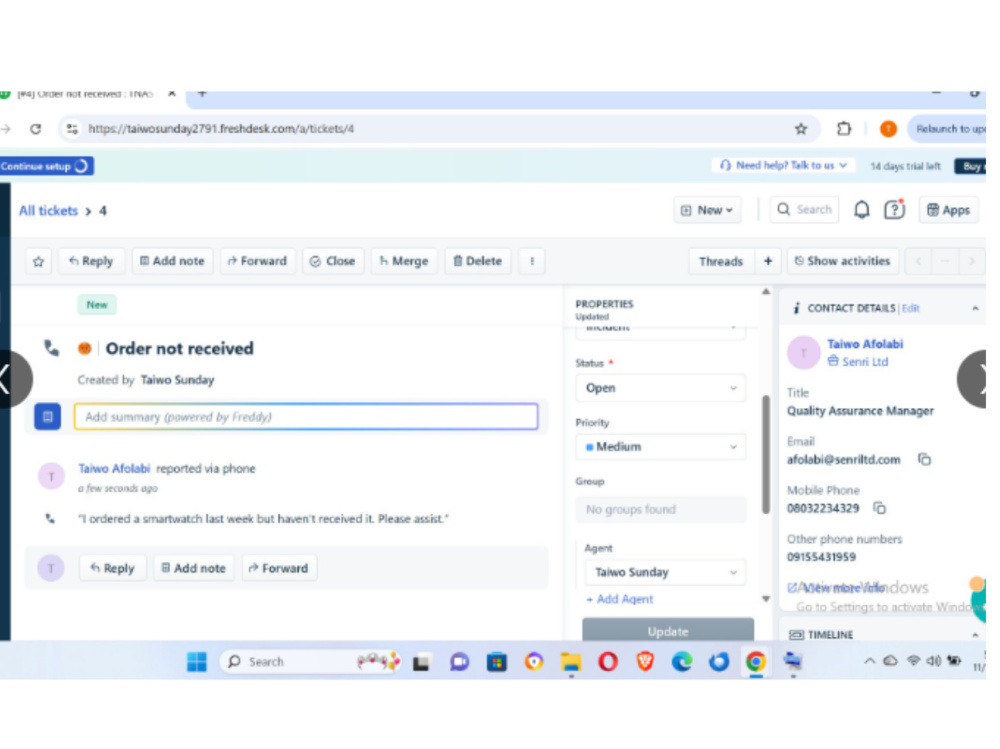
Task: Show hidden system tray icons
Action: pyautogui.click(x=869, y=662)
